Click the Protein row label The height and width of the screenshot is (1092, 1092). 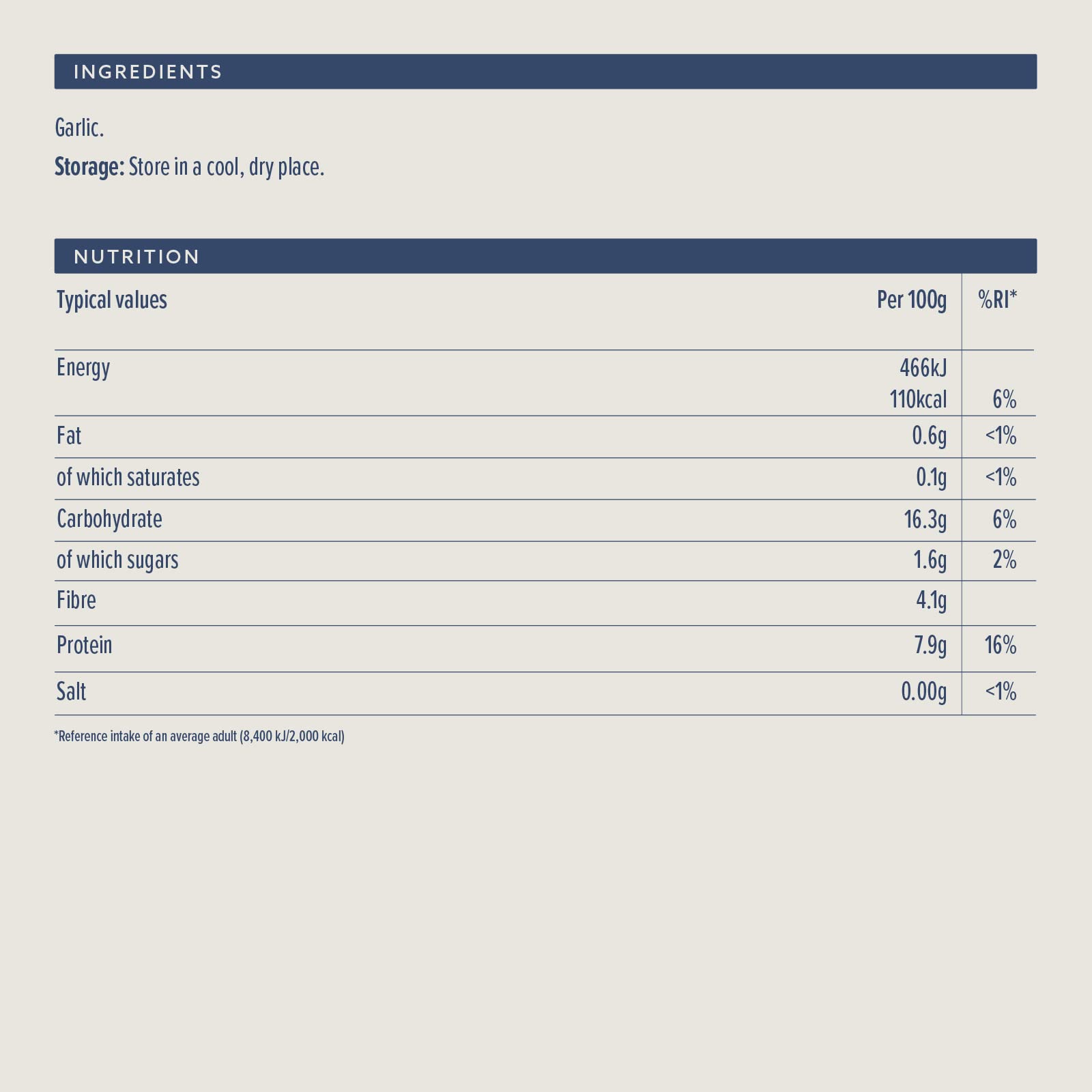coord(84,645)
